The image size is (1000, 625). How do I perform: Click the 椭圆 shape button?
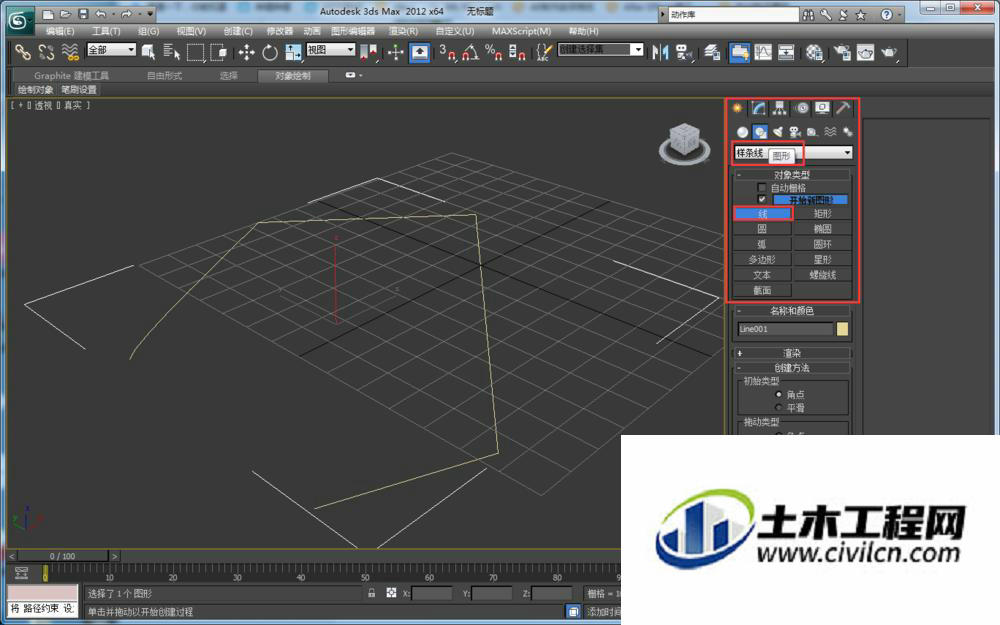[823, 228]
